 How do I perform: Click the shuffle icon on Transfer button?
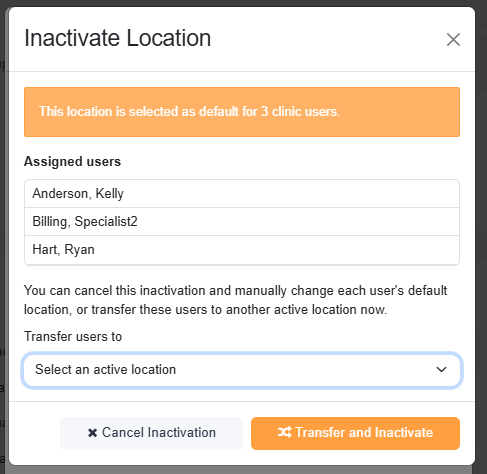(285, 432)
